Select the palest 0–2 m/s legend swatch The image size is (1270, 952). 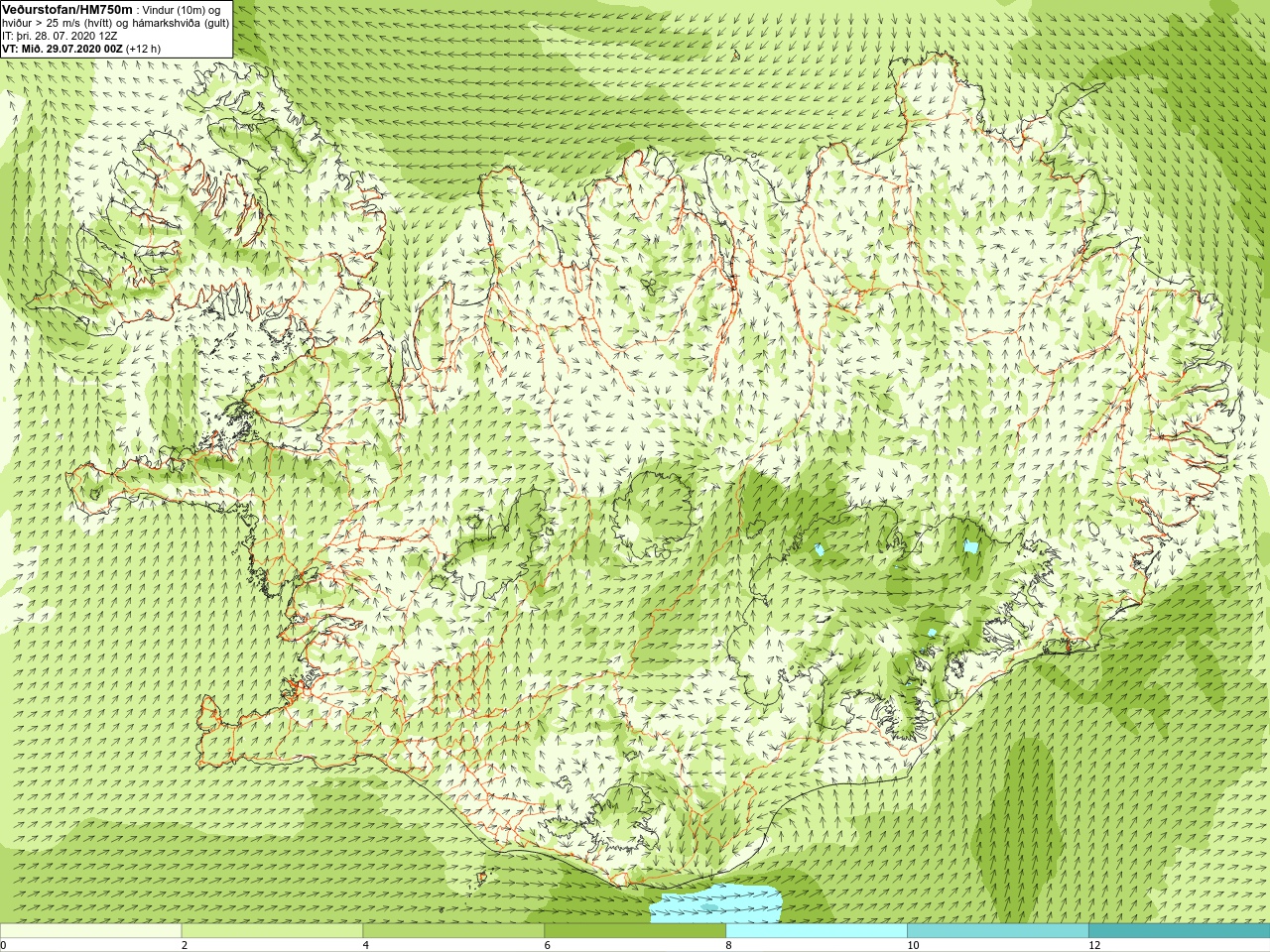click(90, 931)
